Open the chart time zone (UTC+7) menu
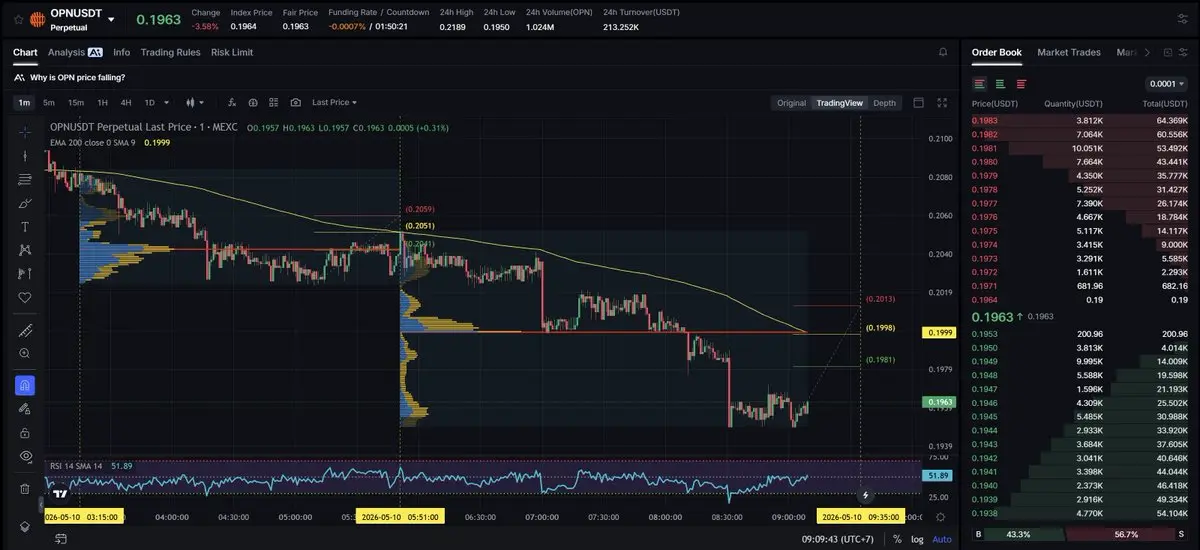The width and height of the screenshot is (1200, 550). tap(838, 539)
